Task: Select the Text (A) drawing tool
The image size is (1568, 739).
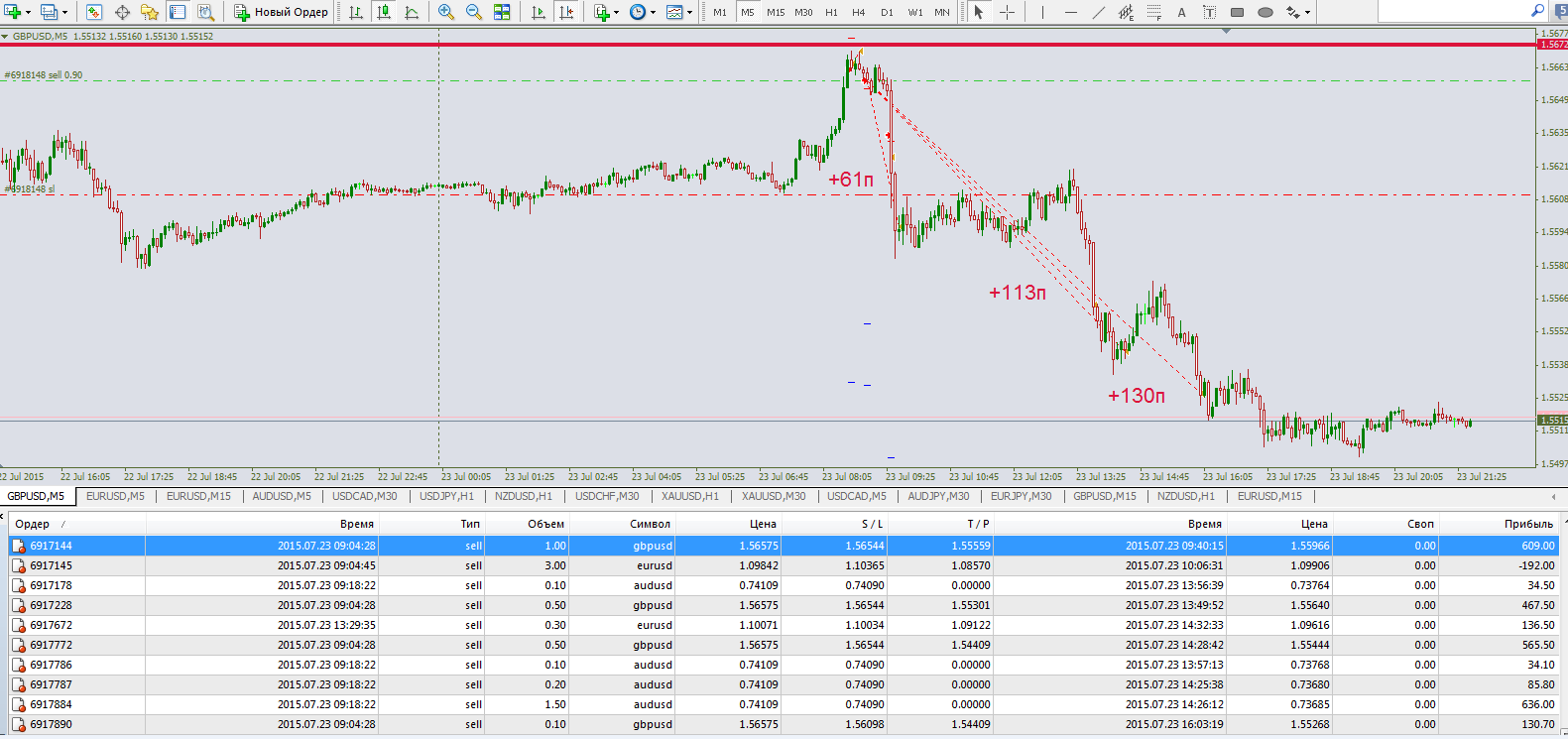Action: 1181,12
